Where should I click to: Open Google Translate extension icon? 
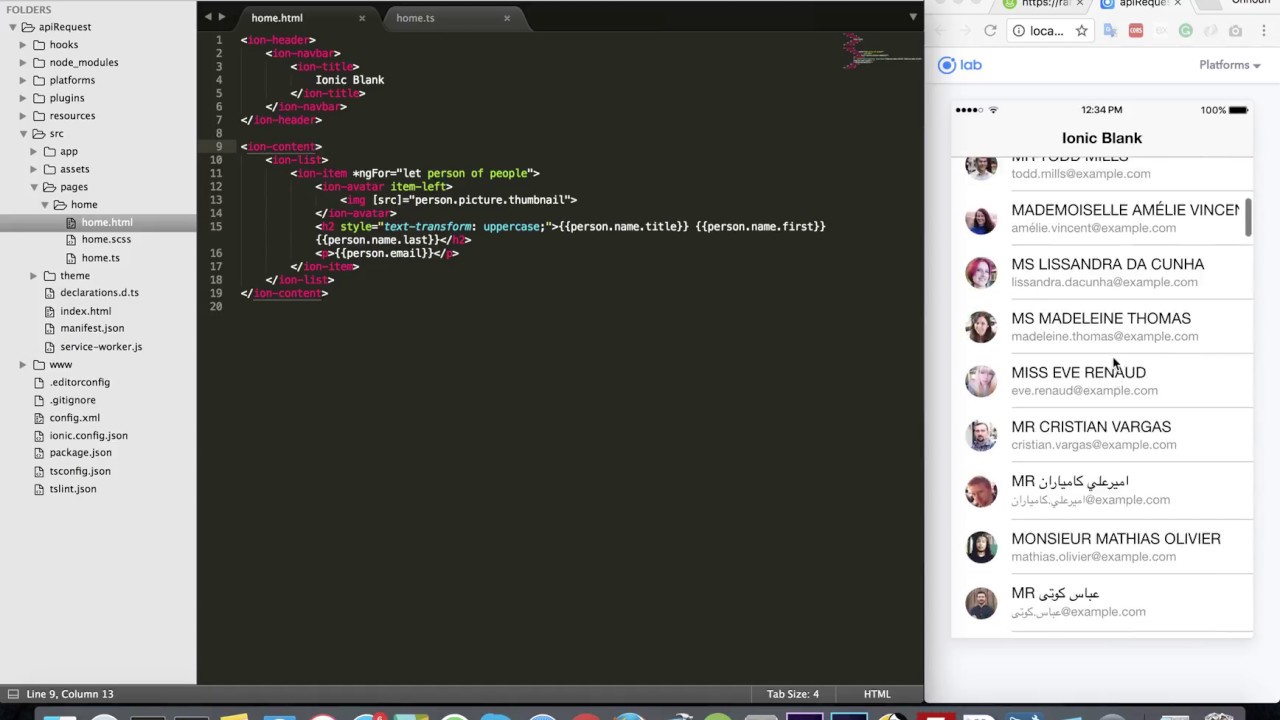1110,31
